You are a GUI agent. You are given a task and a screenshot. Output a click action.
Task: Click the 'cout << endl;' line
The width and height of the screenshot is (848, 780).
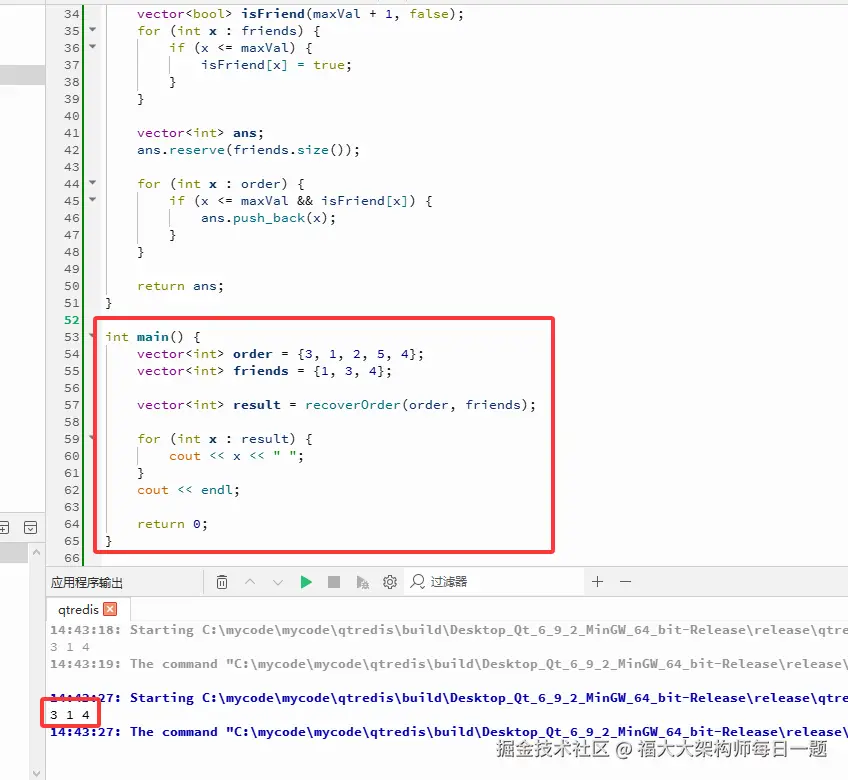[188, 490]
